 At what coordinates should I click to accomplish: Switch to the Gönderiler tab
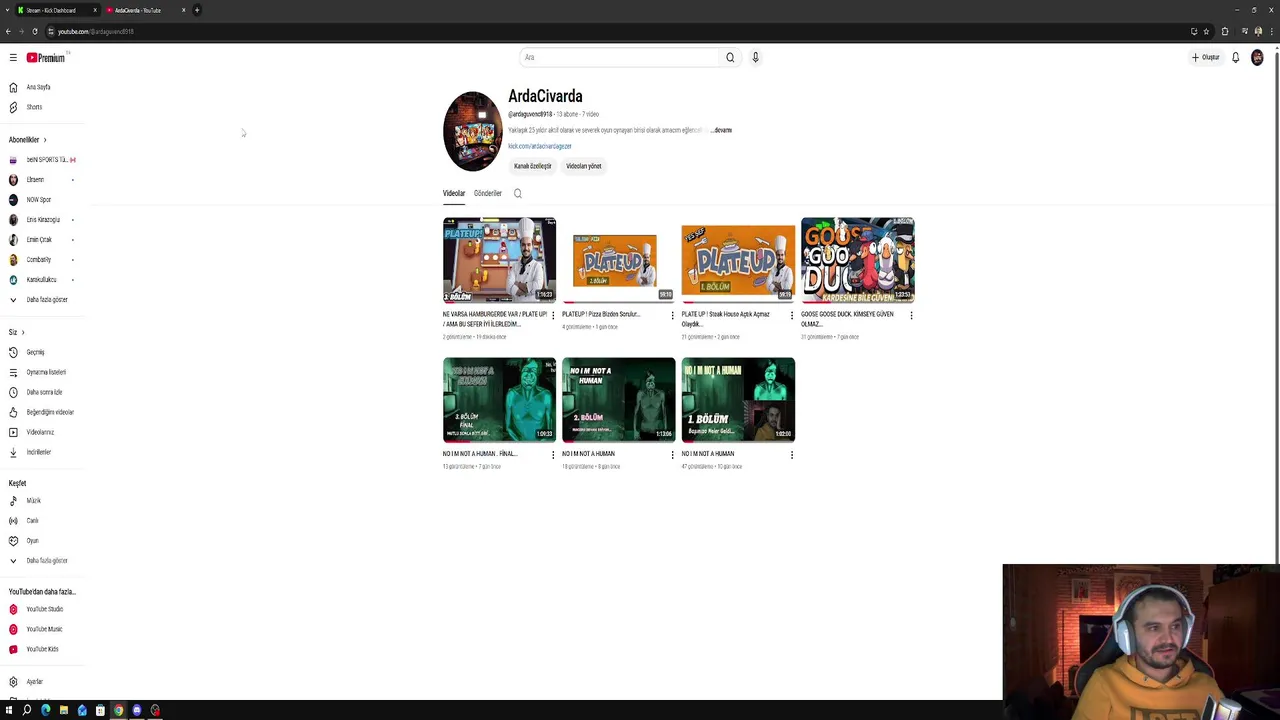pos(488,193)
